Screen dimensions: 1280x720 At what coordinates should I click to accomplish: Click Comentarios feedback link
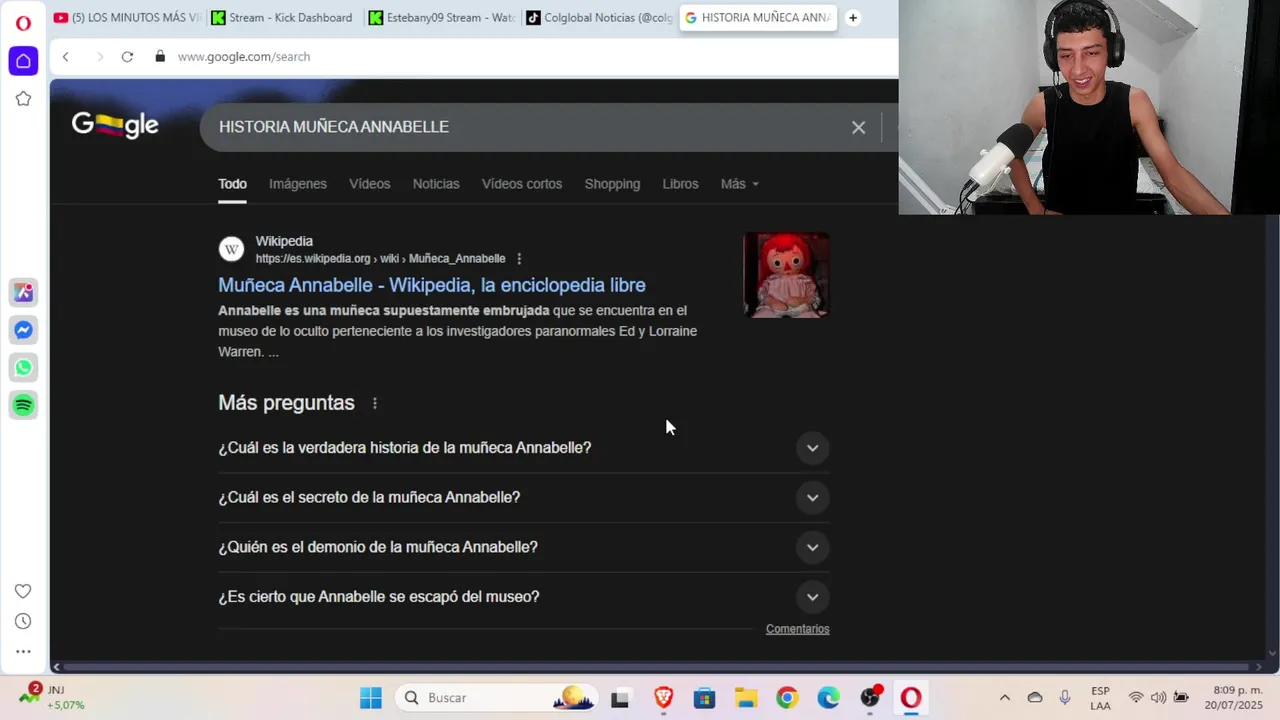point(798,629)
